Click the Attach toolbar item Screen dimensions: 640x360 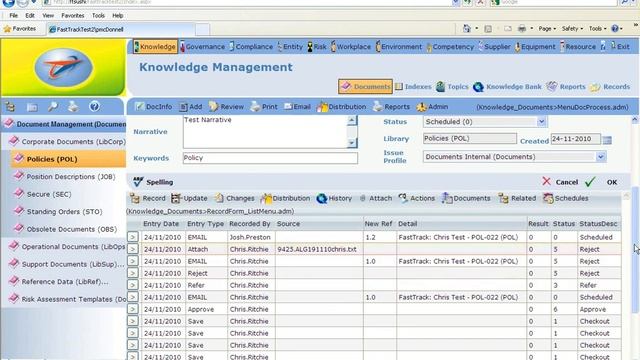coord(376,198)
